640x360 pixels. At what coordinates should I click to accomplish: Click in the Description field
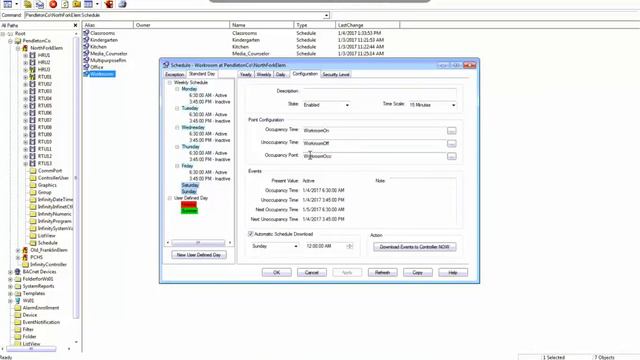coord(379,91)
